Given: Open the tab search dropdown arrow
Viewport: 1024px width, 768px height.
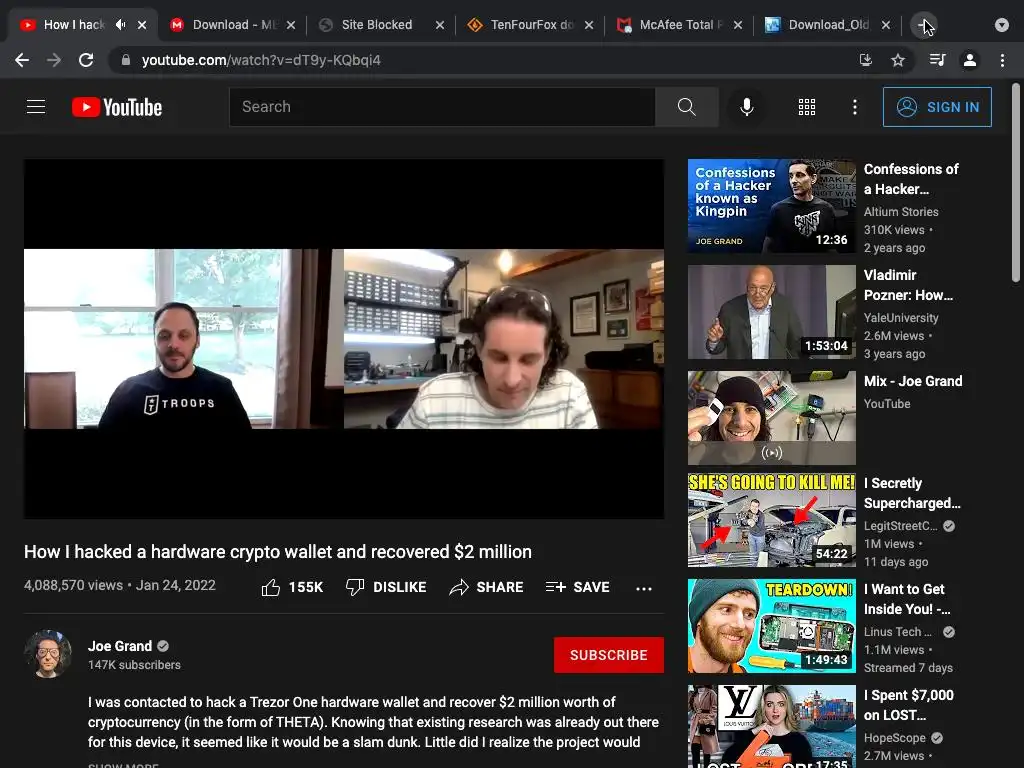Looking at the screenshot, I should tap(1002, 25).
